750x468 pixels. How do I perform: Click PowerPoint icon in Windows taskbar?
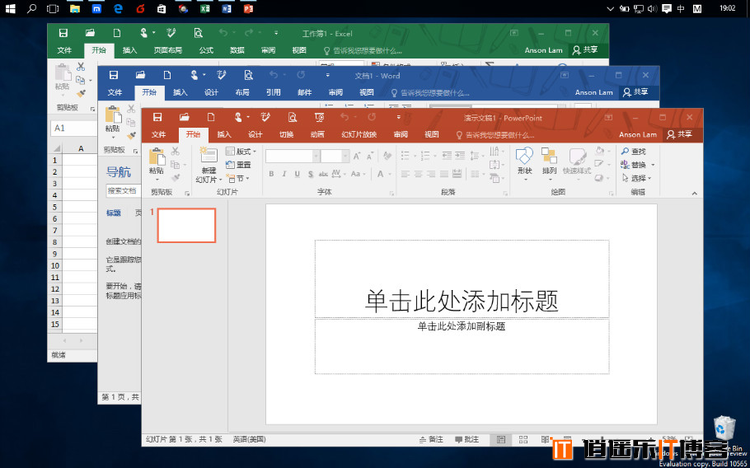[x=248, y=8]
